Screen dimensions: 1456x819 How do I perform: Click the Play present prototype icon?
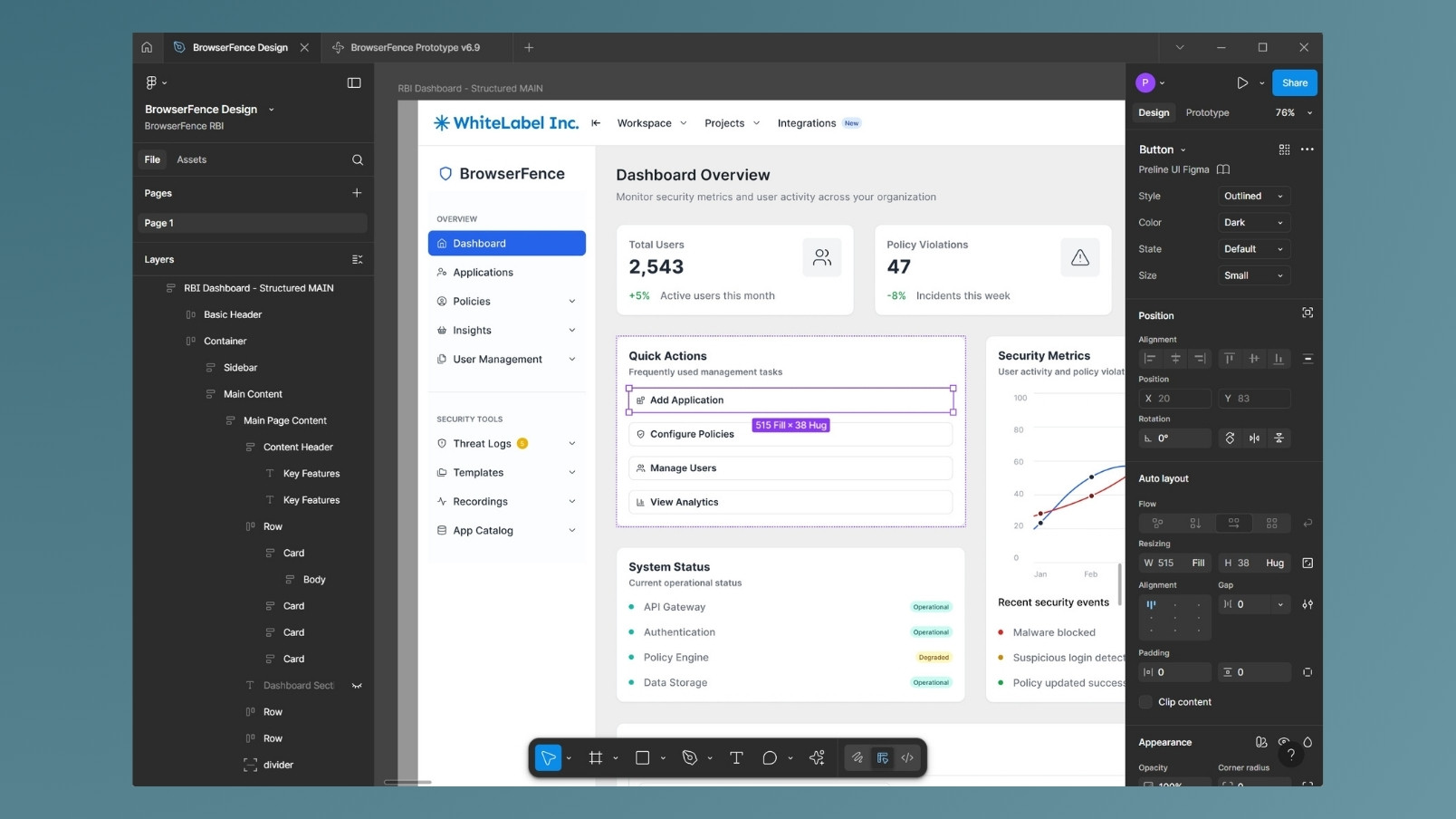coord(1242,82)
